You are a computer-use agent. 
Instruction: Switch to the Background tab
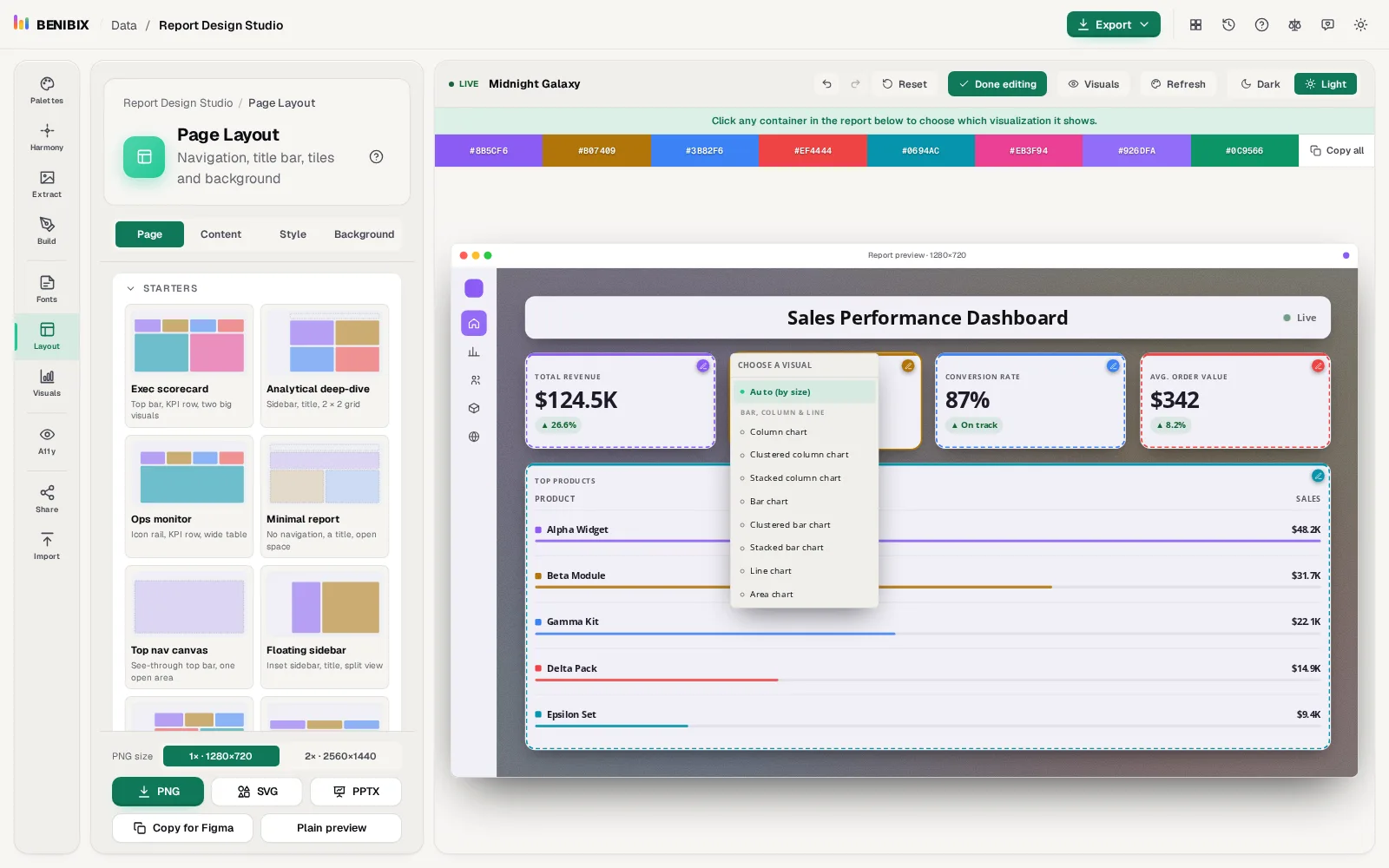click(x=364, y=234)
